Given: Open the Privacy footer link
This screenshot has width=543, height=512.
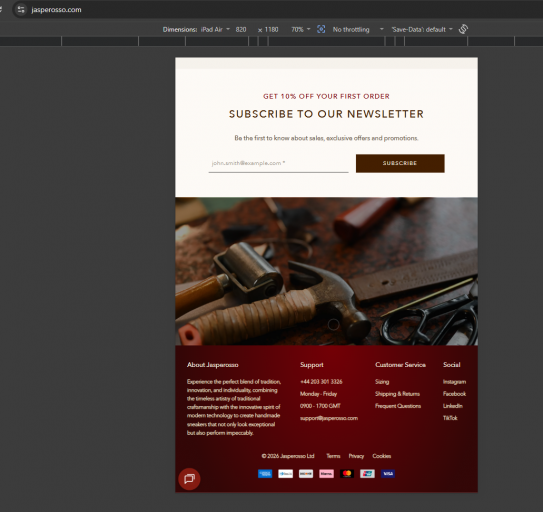Looking at the screenshot, I should click(356, 456).
